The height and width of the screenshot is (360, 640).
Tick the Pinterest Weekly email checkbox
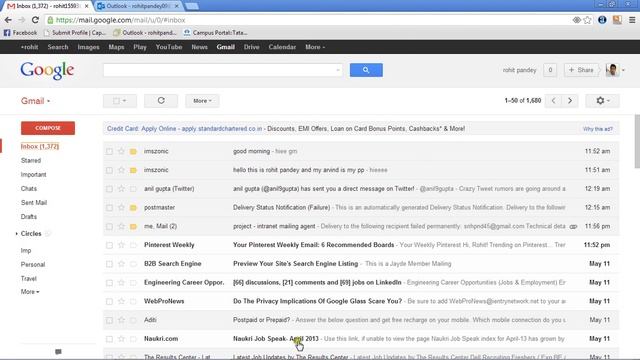(x=109, y=245)
